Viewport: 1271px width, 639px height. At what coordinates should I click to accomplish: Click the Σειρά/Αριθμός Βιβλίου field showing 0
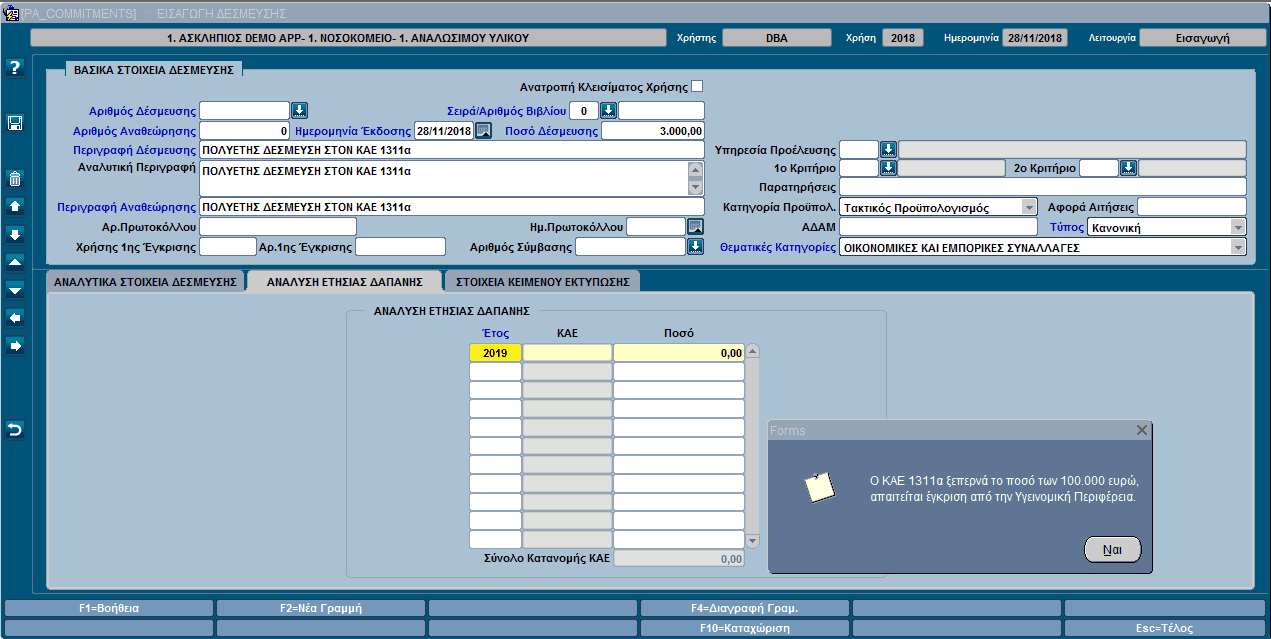pos(584,110)
